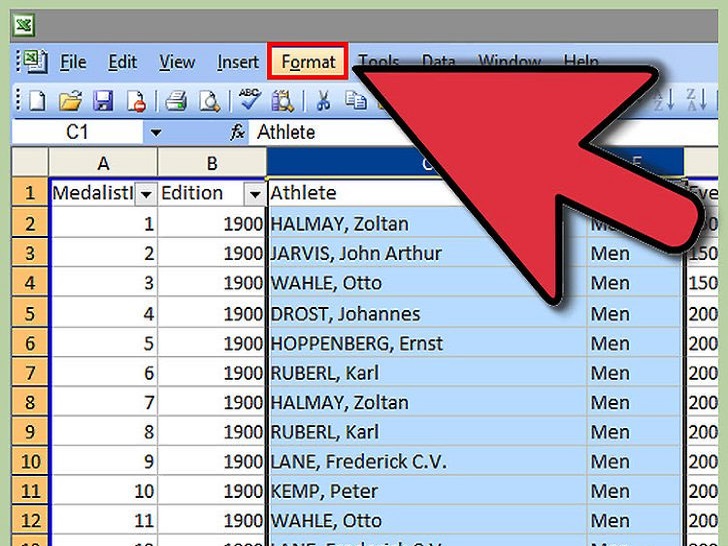This screenshot has width=728, height=546.
Task: Expand the Name Box dropdown arrow
Action: (x=155, y=132)
